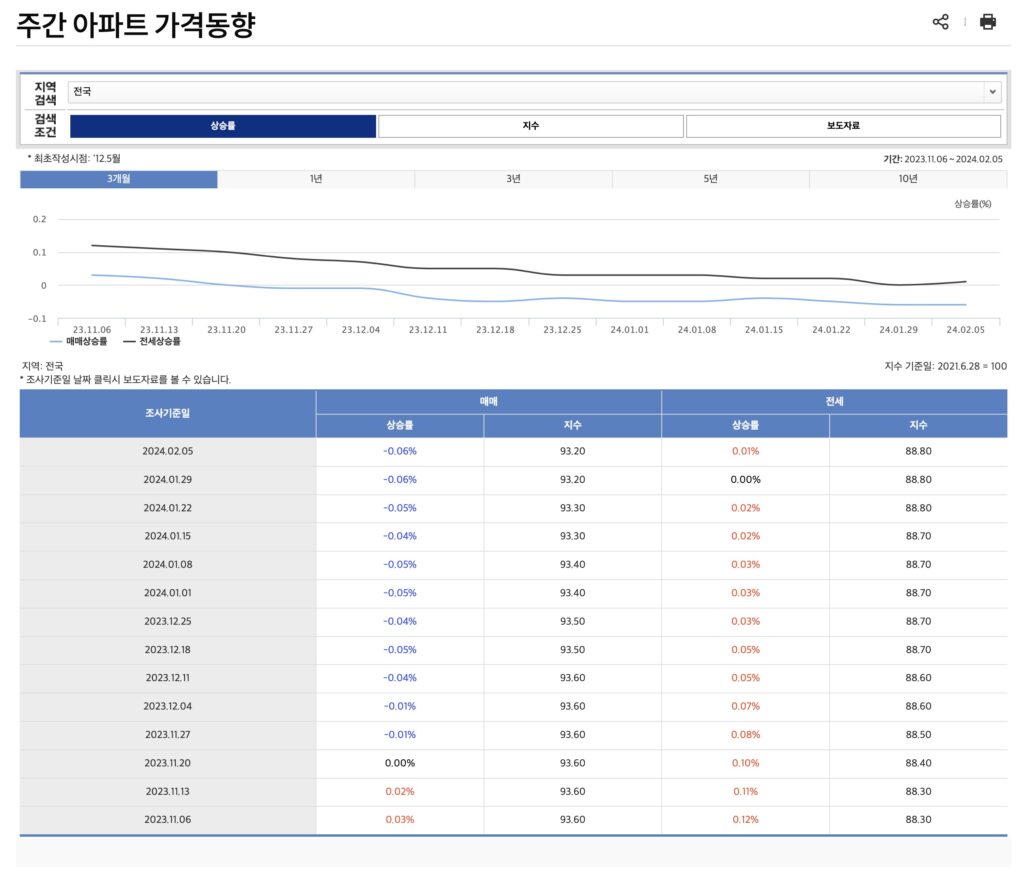Click the share icon
The width and height of the screenshot is (1024, 875).
940,22
